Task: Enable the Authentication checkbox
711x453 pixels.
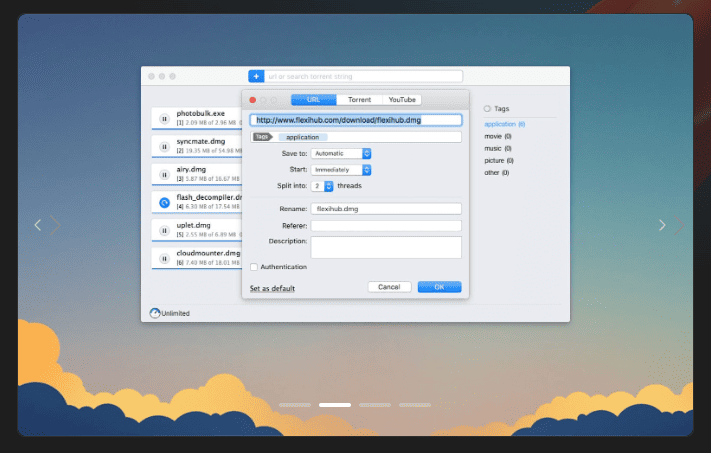Action: [254, 267]
